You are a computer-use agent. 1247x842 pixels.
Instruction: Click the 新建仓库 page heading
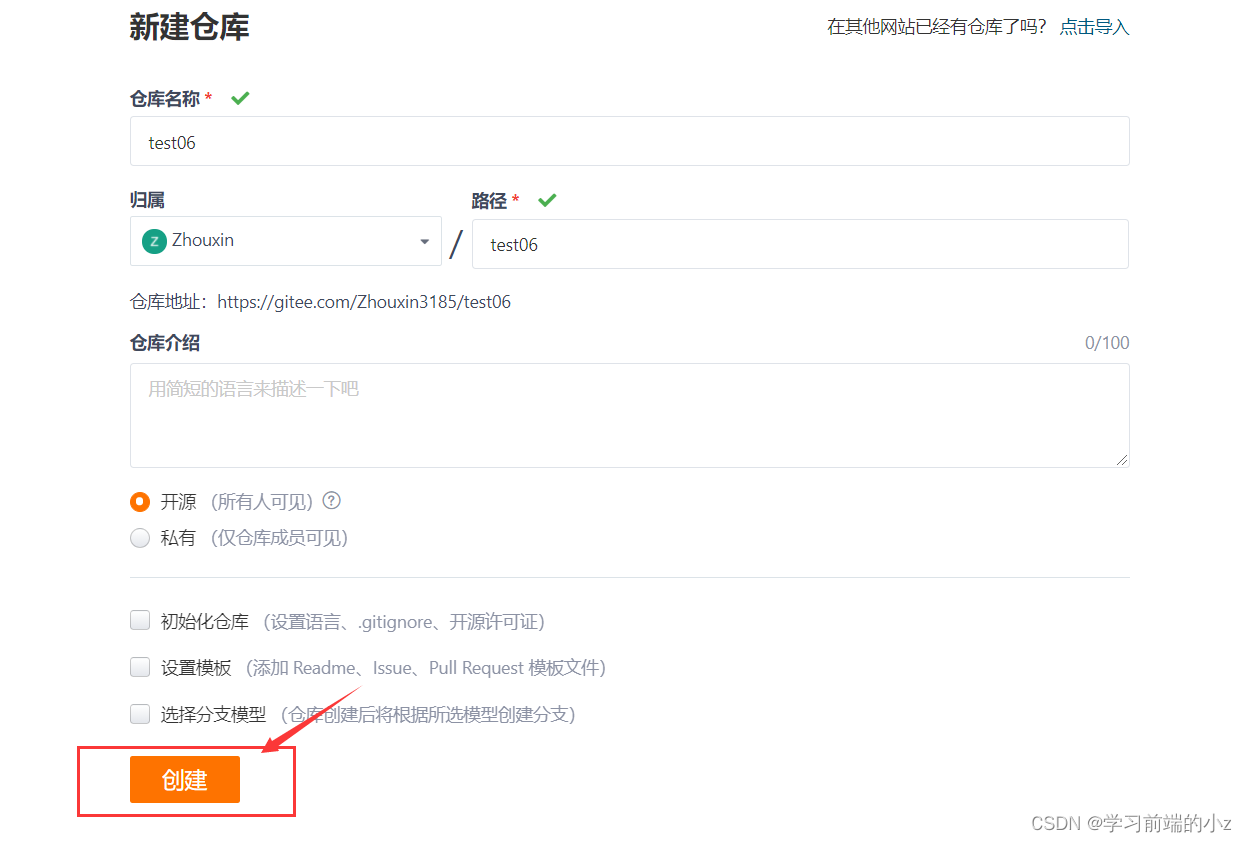(189, 27)
